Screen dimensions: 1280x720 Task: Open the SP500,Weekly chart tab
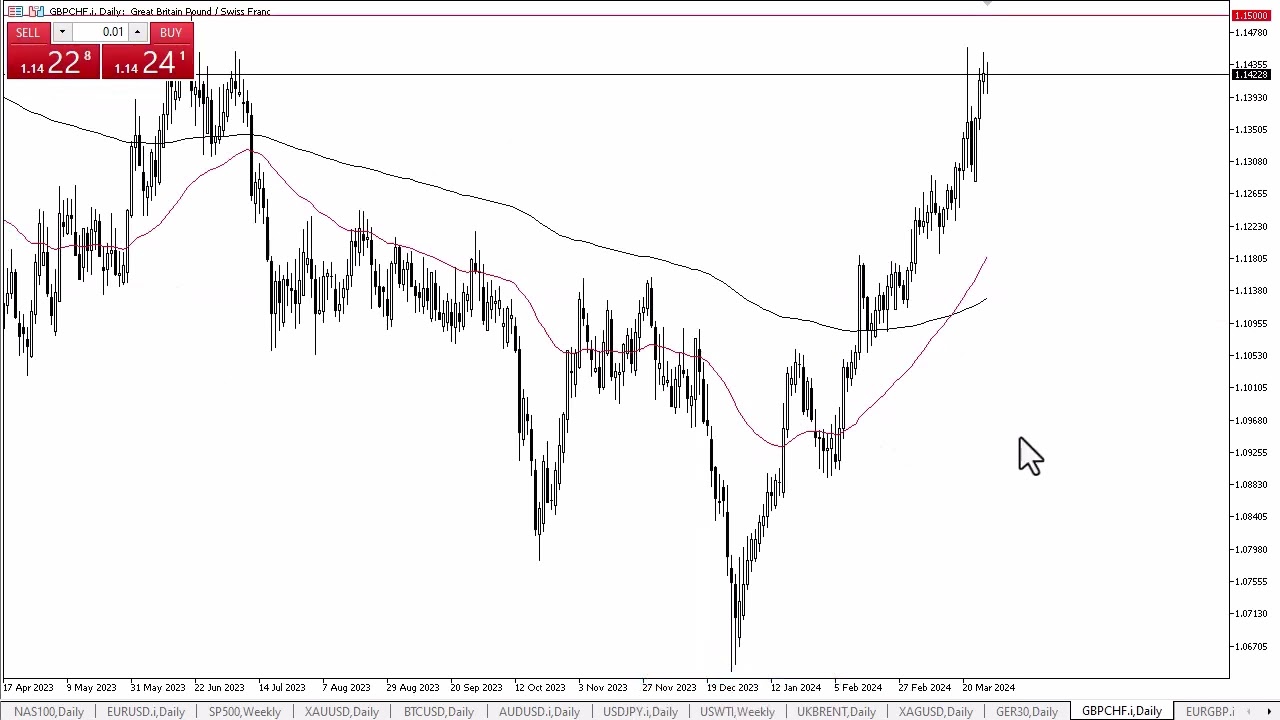tap(244, 711)
